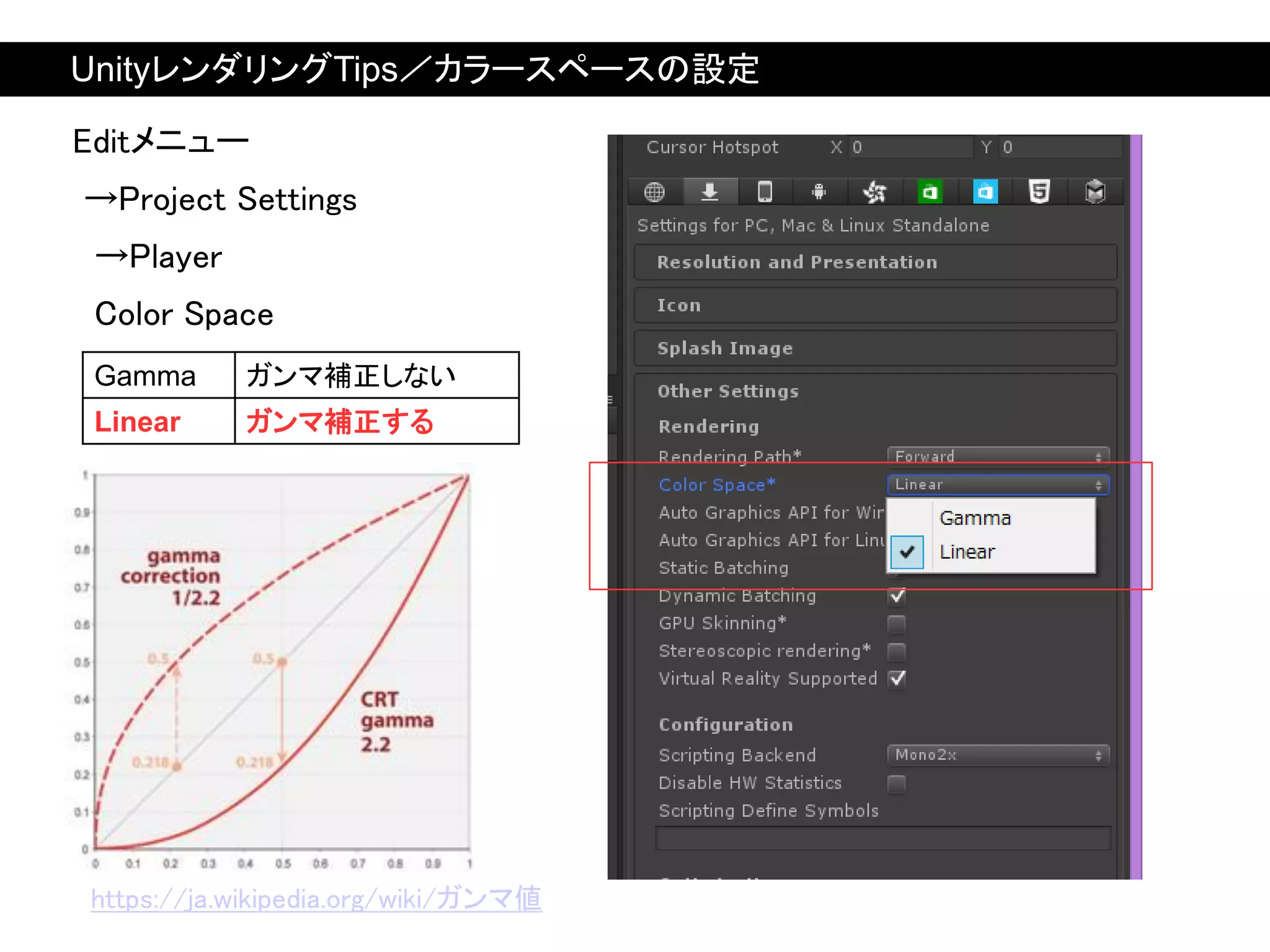Click the Auto Graphics API for Linux label
This screenshot has height=952, width=1270.
click(x=771, y=540)
